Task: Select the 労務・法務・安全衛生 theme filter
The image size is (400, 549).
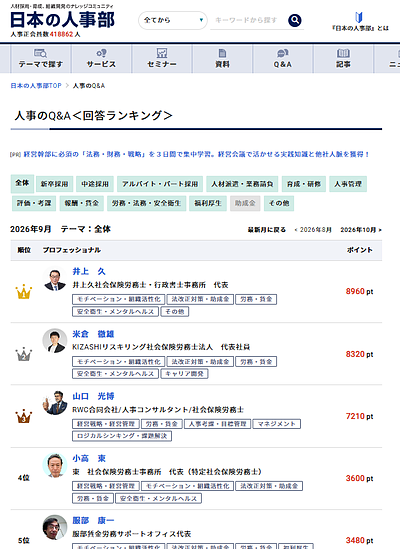Action: pyautogui.click(x=146, y=203)
